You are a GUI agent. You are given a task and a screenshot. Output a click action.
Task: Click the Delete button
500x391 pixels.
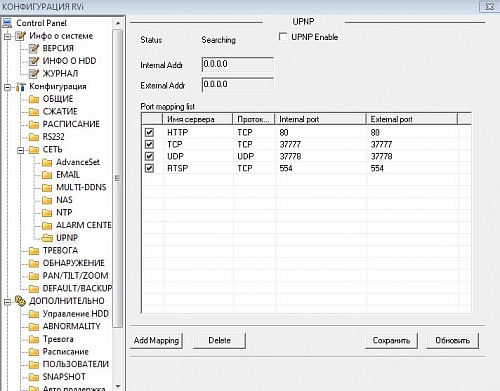coord(219,340)
